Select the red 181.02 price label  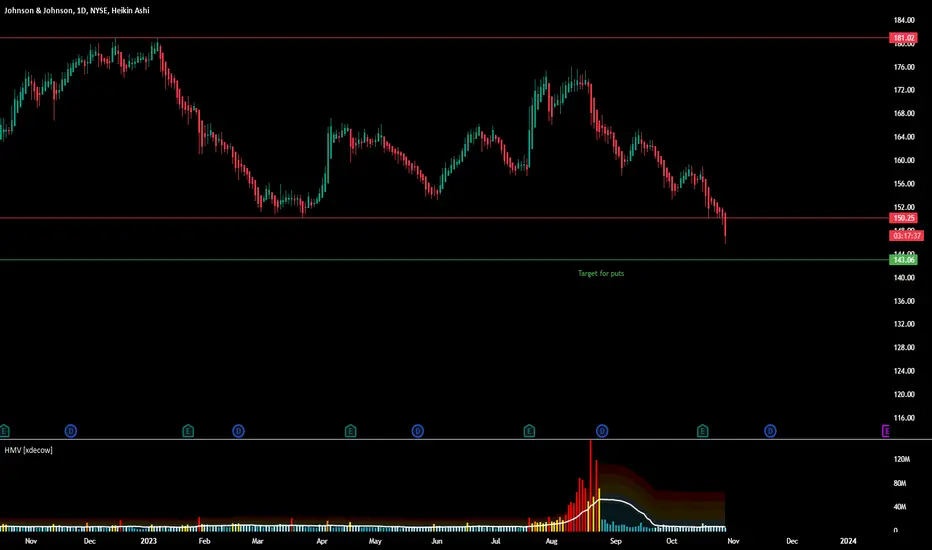coord(903,38)
